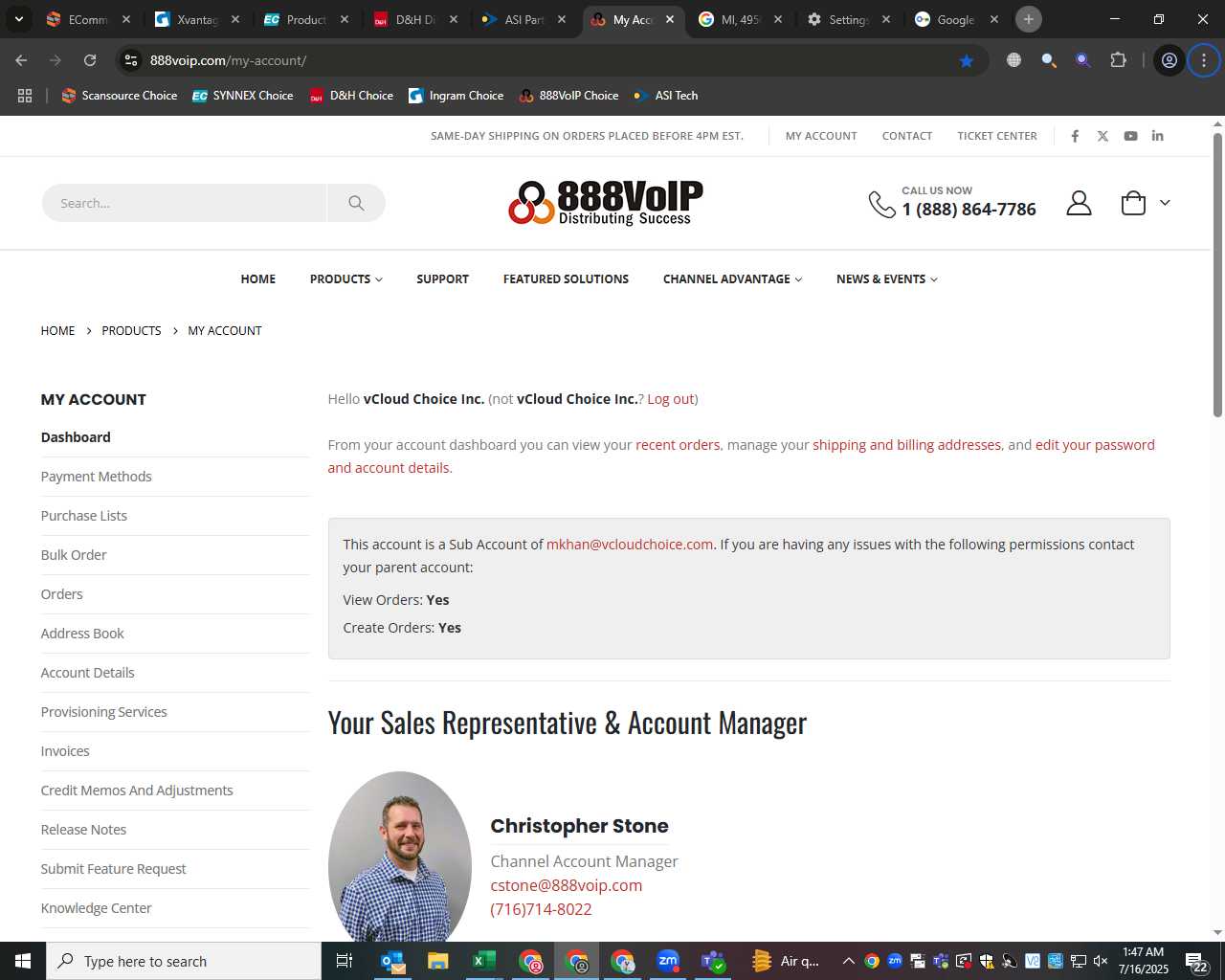Open MY ACCOUNT top link

point(821,136)
